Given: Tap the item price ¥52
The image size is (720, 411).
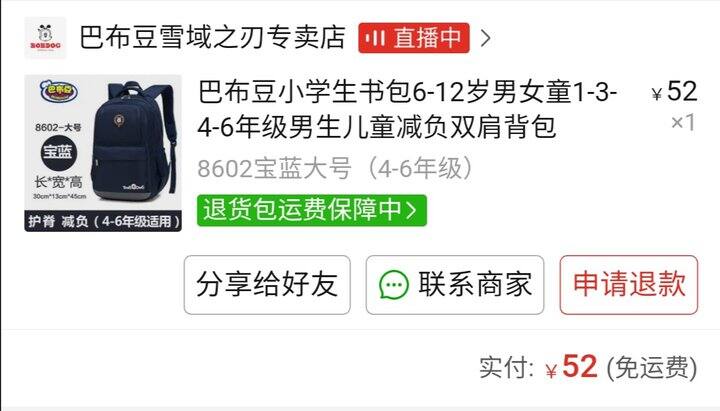Looking at the screenshot, I should coord(674,91).
